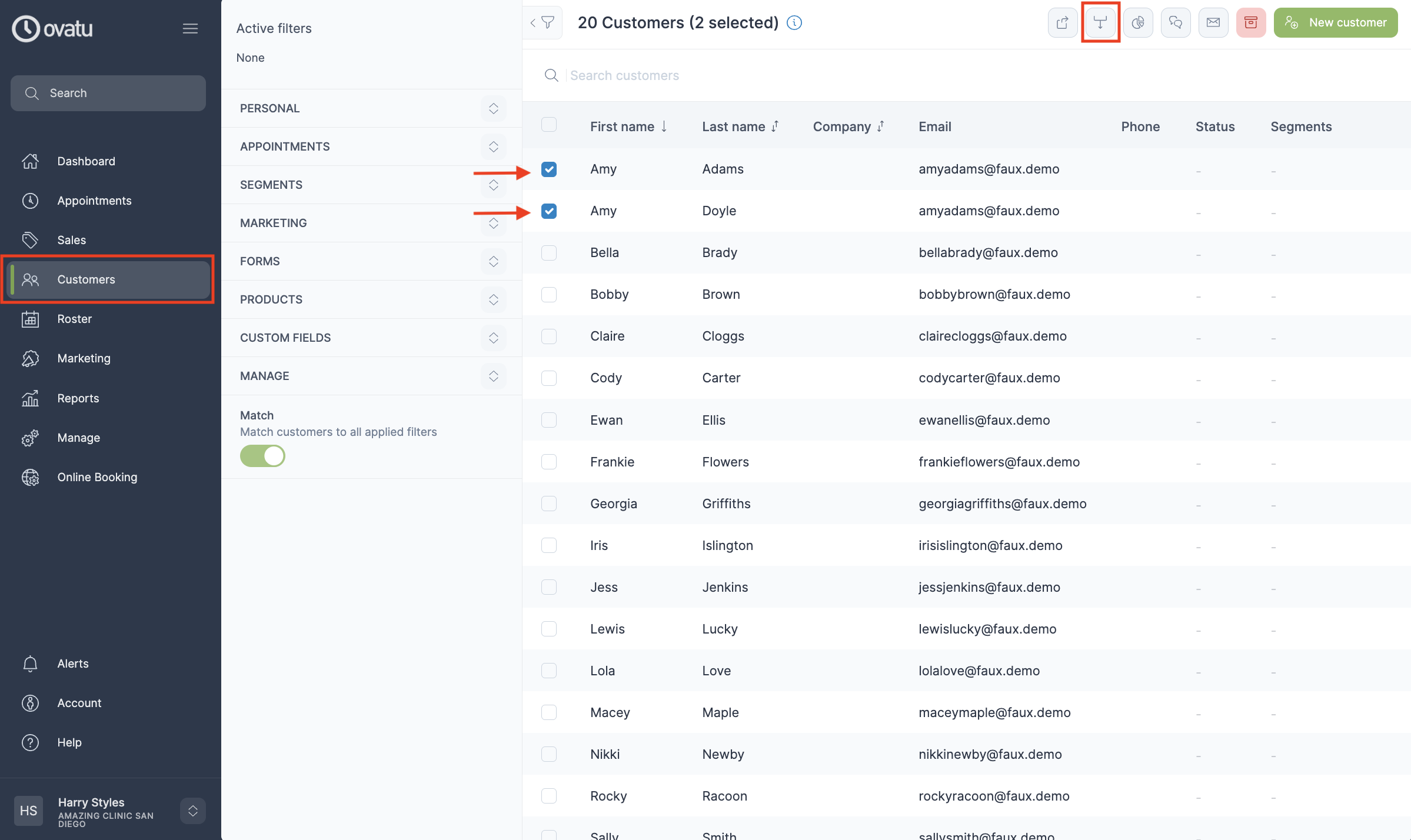1411x840 pixels.
Task: Check the Macey Maple checkbox
Action: pos(549,712)
